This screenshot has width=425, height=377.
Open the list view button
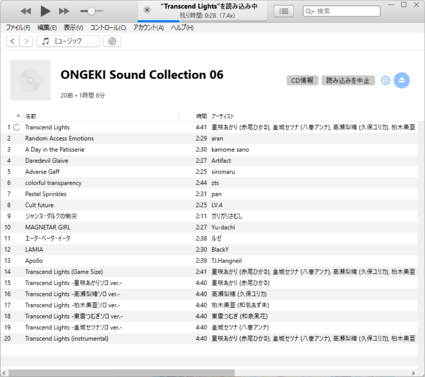[x=284, y=11]
